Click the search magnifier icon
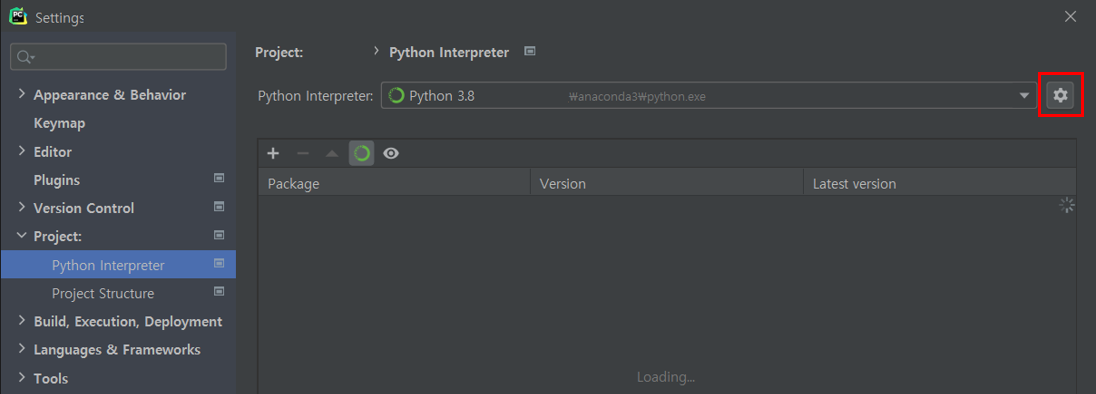1096x394 pixels. [26, 57]
